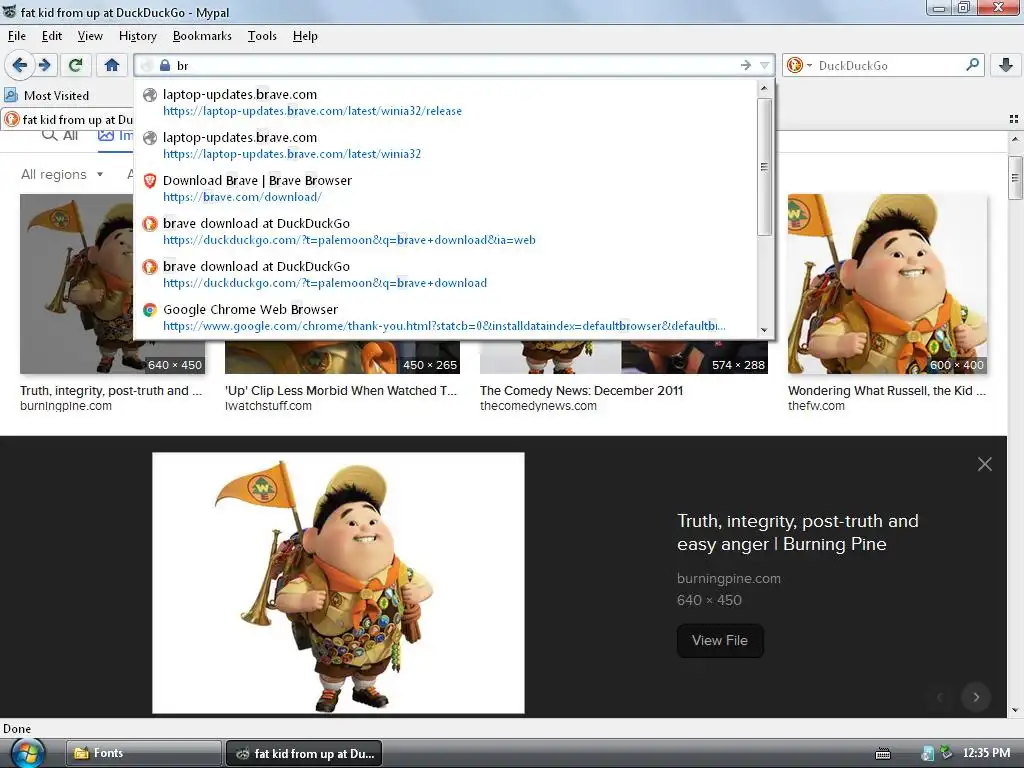The height and width of the screenshot is (768, 1024).
Task: Open the Most Visited bookmarks folder
Action: 47,95
